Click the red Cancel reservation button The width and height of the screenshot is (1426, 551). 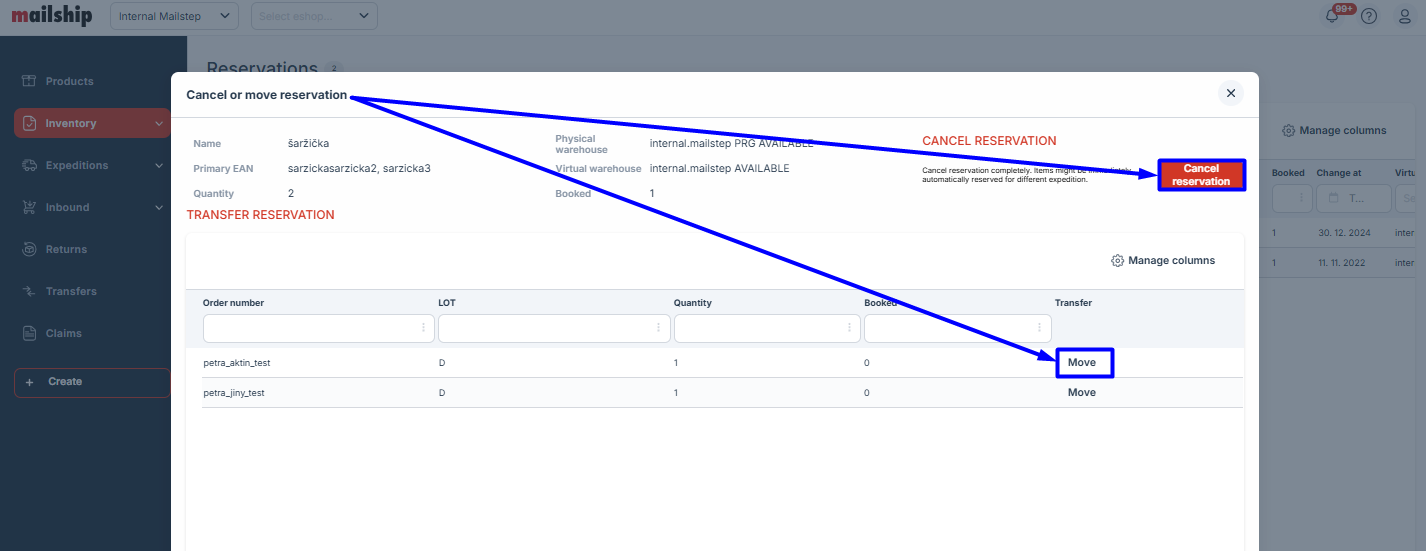1200,175
